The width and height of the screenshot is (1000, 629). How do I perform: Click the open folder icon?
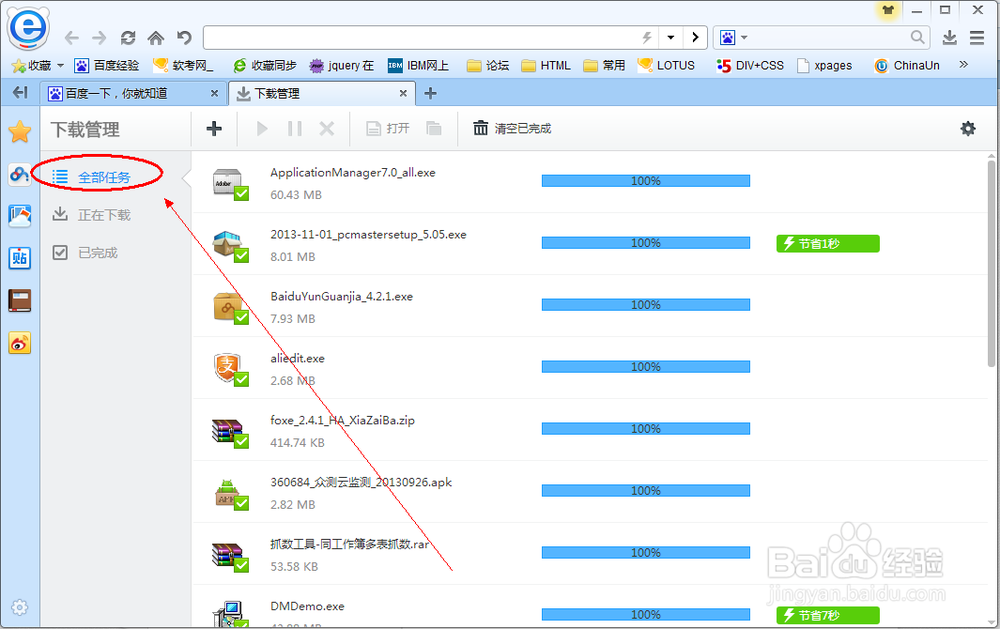[434, 129]
